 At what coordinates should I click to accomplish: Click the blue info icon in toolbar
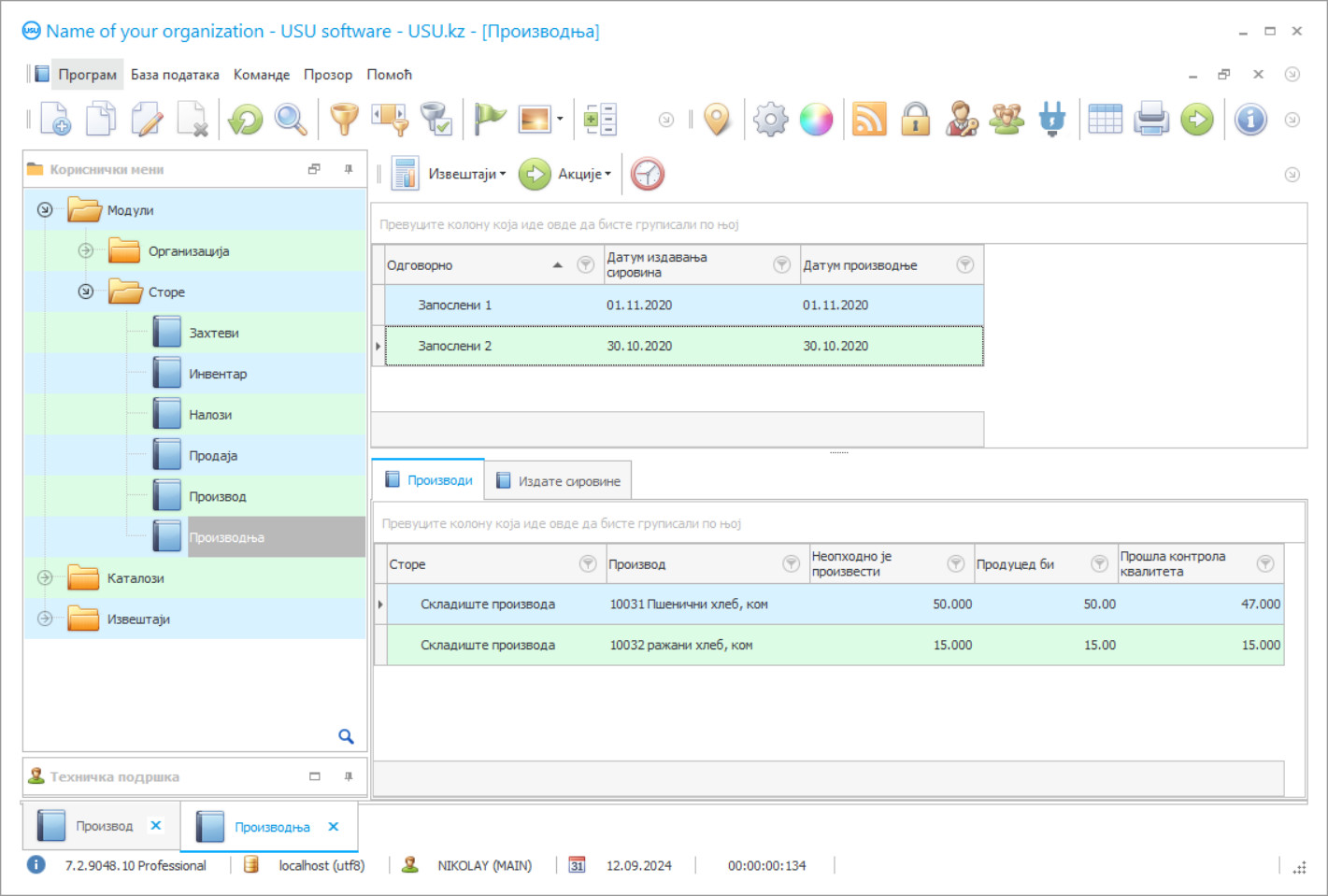(x=1250, y=119)
